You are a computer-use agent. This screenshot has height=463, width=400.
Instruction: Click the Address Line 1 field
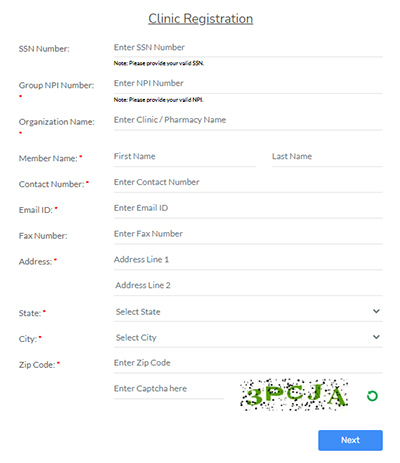coord(248,260)
